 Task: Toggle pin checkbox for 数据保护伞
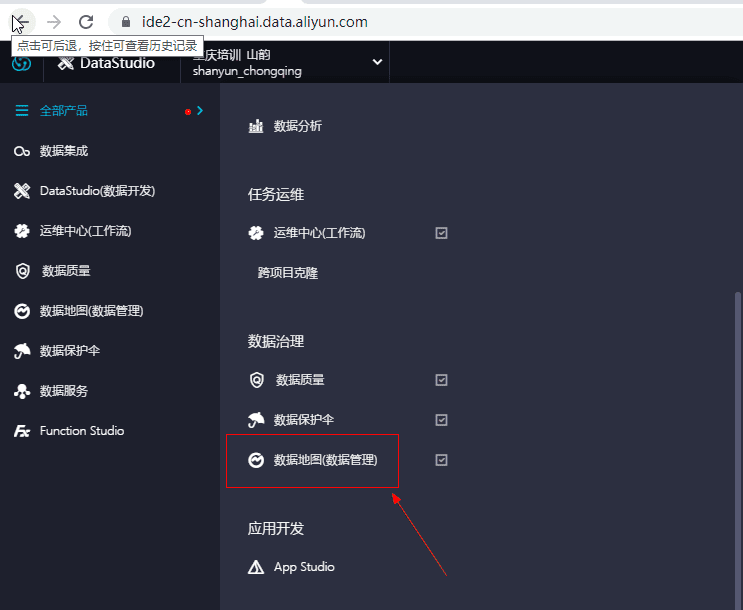coord(441,420)
